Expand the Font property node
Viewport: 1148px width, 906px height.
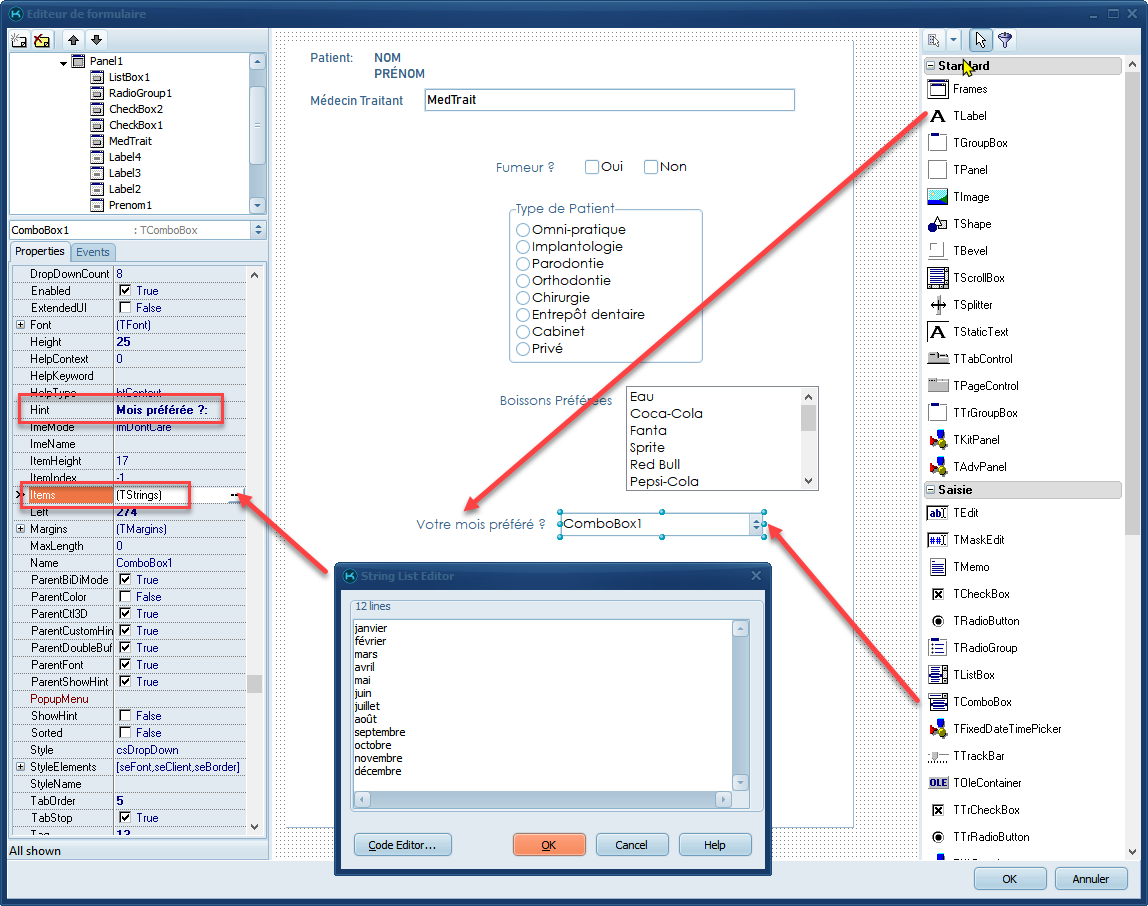20,325
